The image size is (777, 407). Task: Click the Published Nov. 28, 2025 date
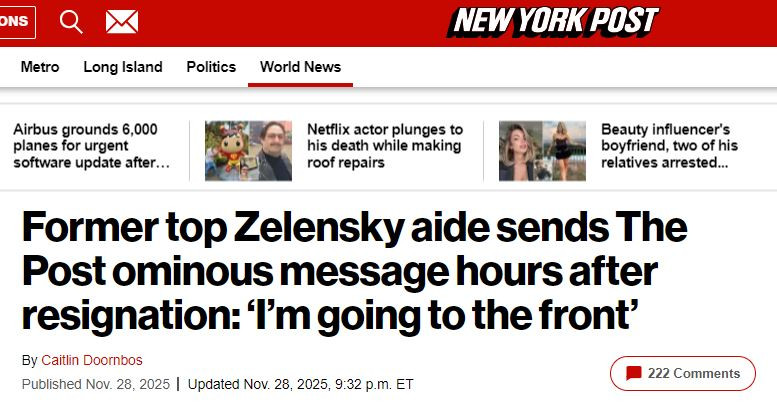coord(94,384)
